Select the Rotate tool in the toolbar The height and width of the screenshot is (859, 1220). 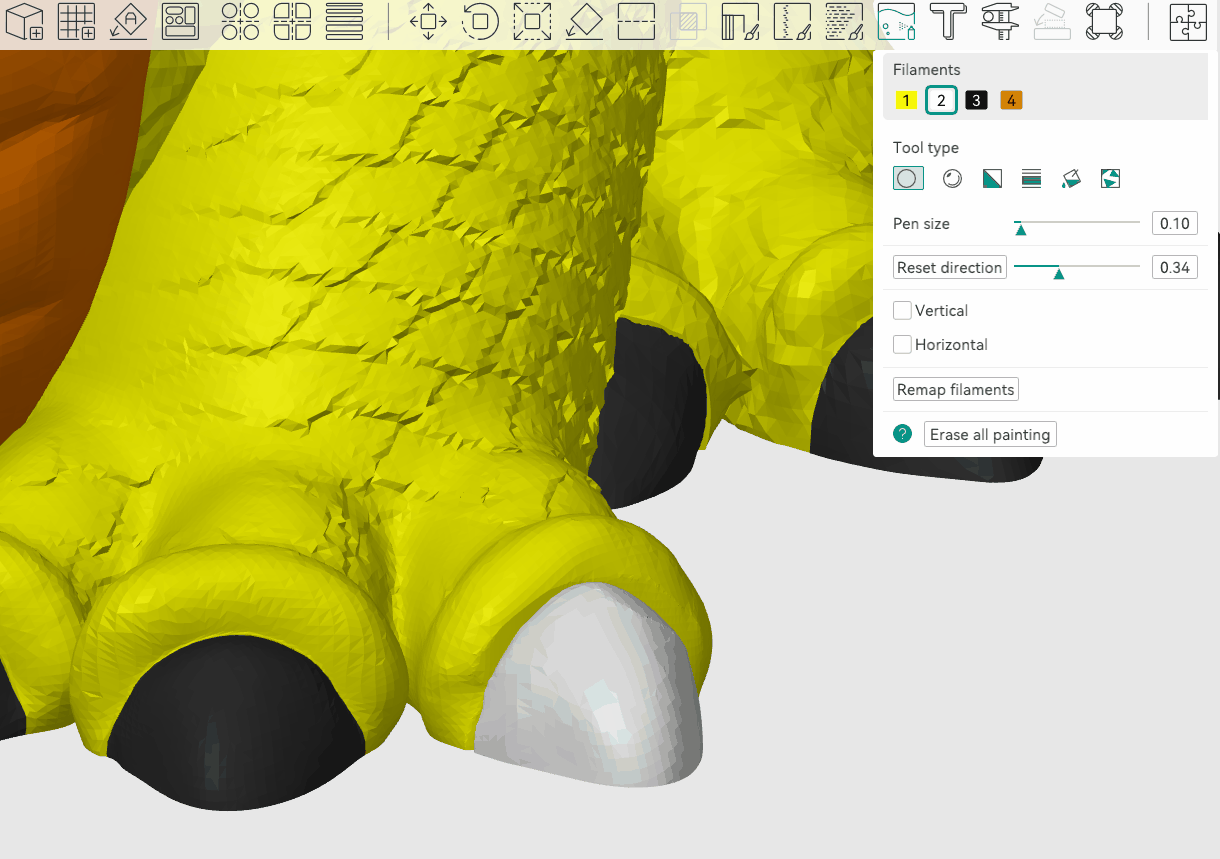480,21
